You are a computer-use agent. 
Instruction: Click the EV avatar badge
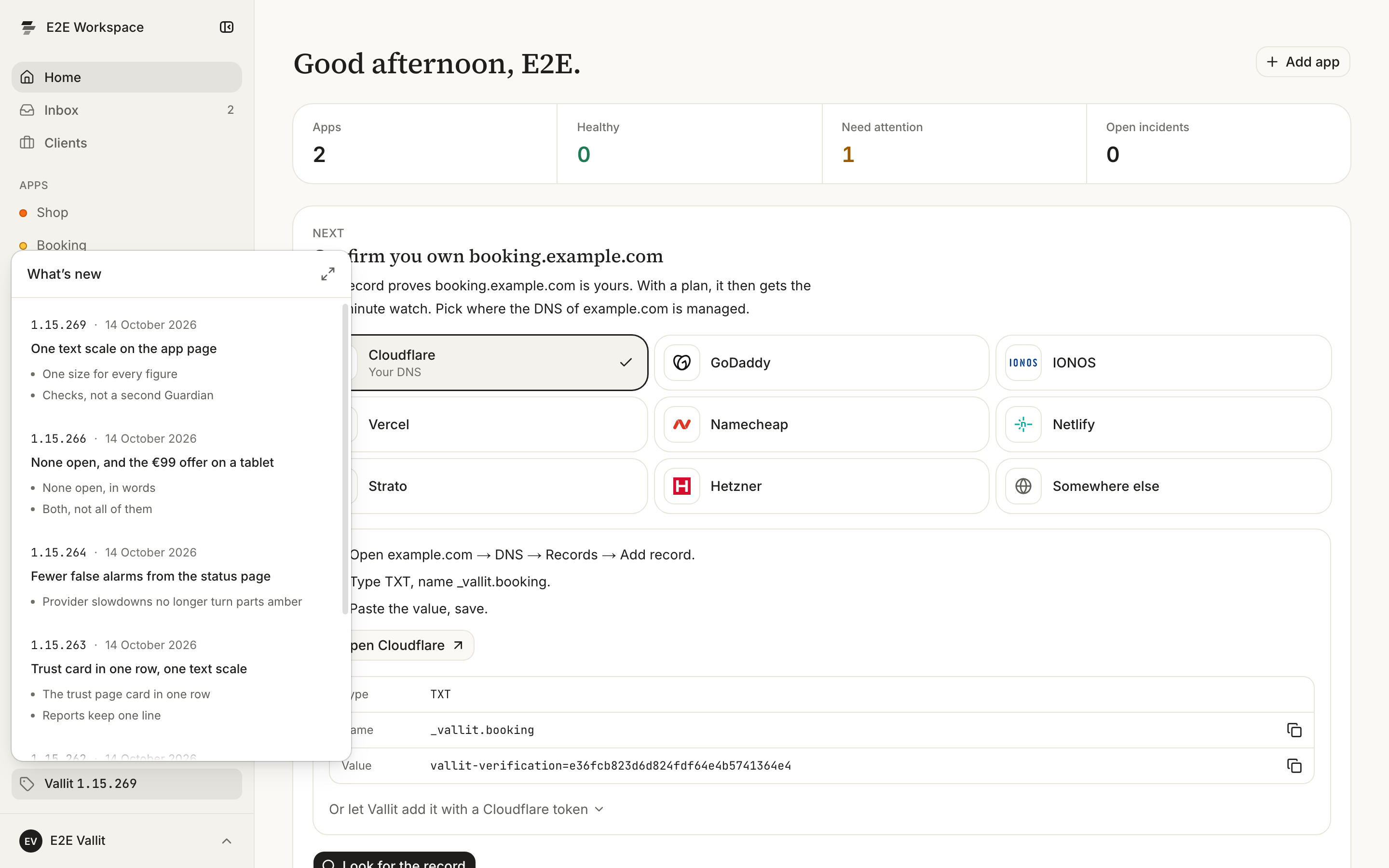click(31, 841)
